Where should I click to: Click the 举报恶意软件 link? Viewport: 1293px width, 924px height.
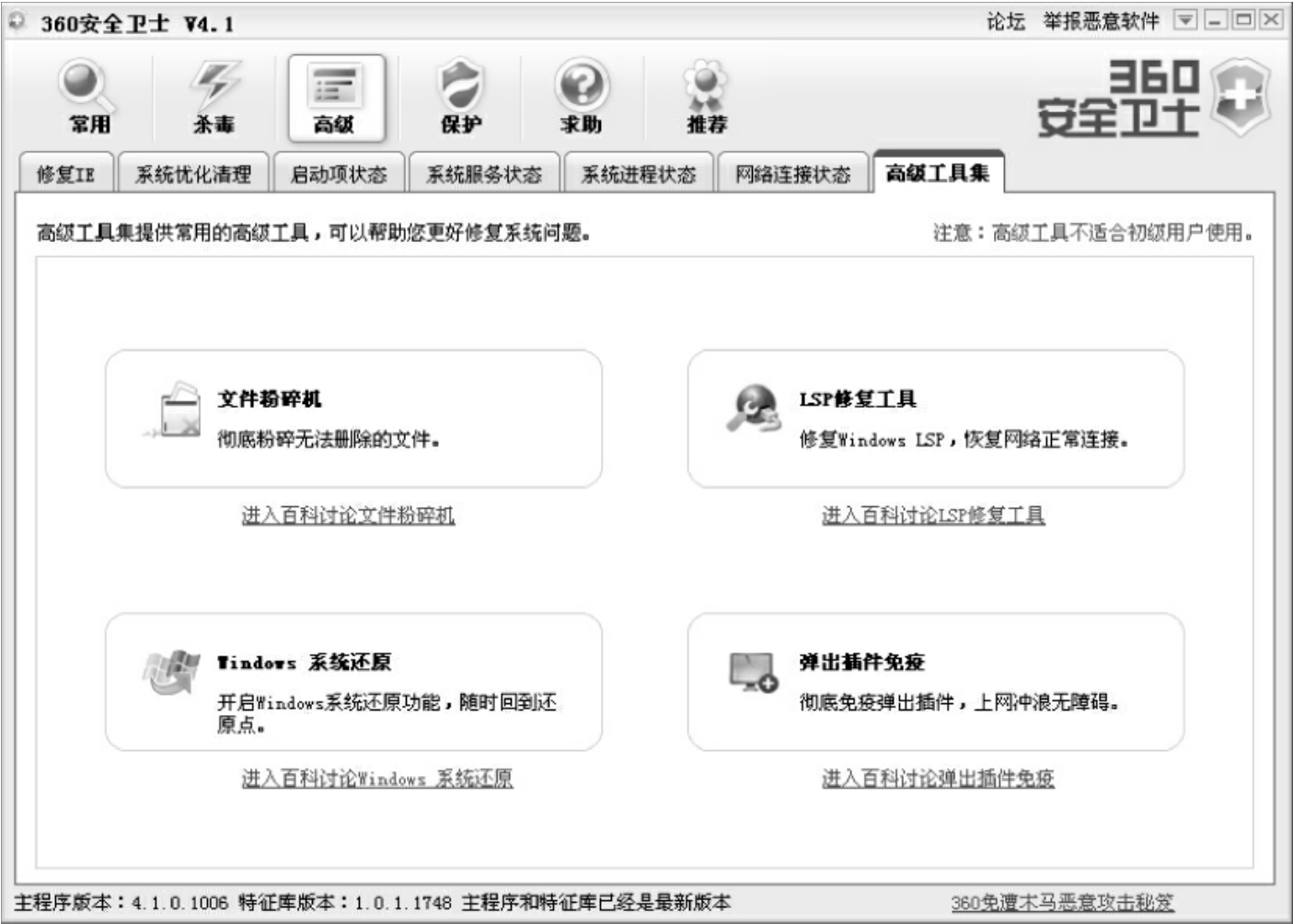click(1101, 21)
